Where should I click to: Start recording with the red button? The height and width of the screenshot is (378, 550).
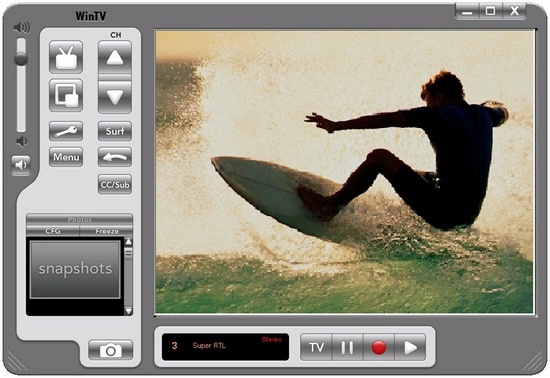click(x=379, y=347)
